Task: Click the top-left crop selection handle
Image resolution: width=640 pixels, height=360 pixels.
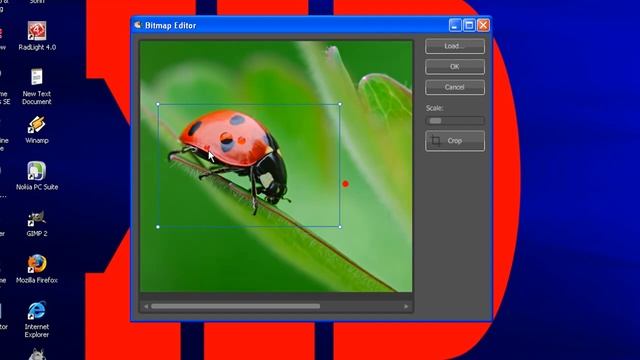Action: [158, 104]
